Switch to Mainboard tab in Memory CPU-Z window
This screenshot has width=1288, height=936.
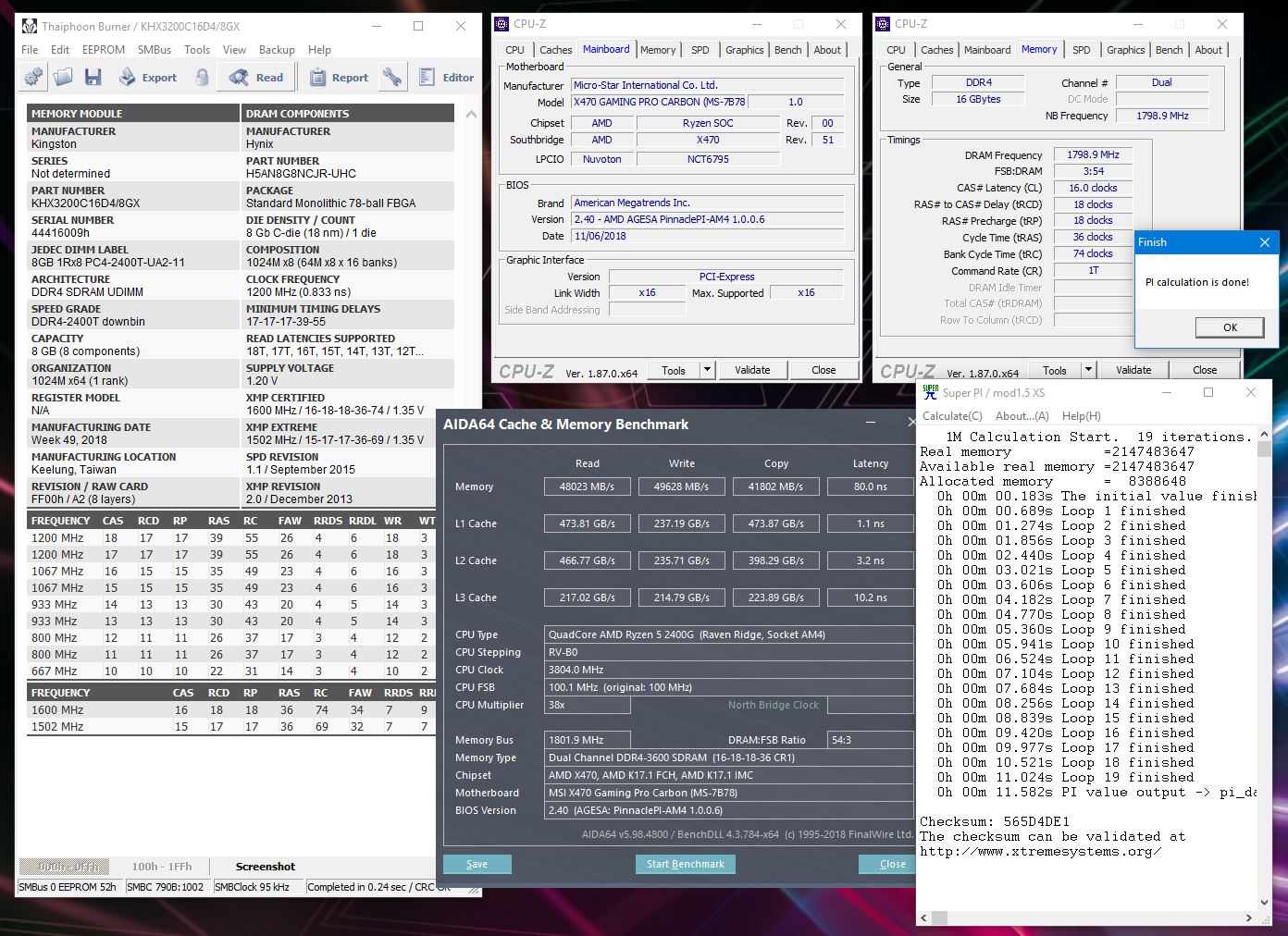point(987,50)
